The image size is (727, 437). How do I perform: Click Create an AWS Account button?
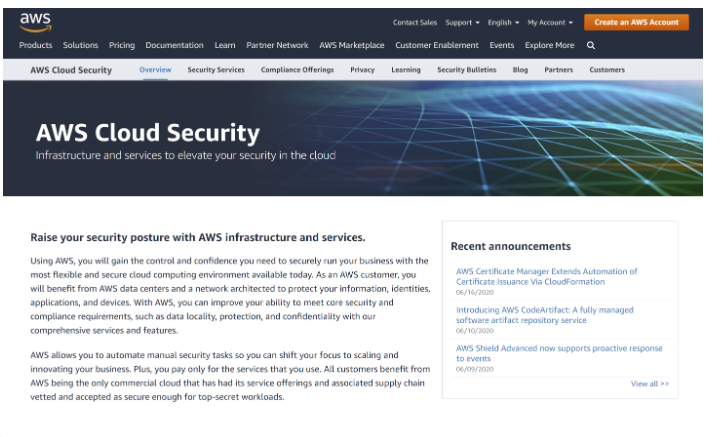636,22
